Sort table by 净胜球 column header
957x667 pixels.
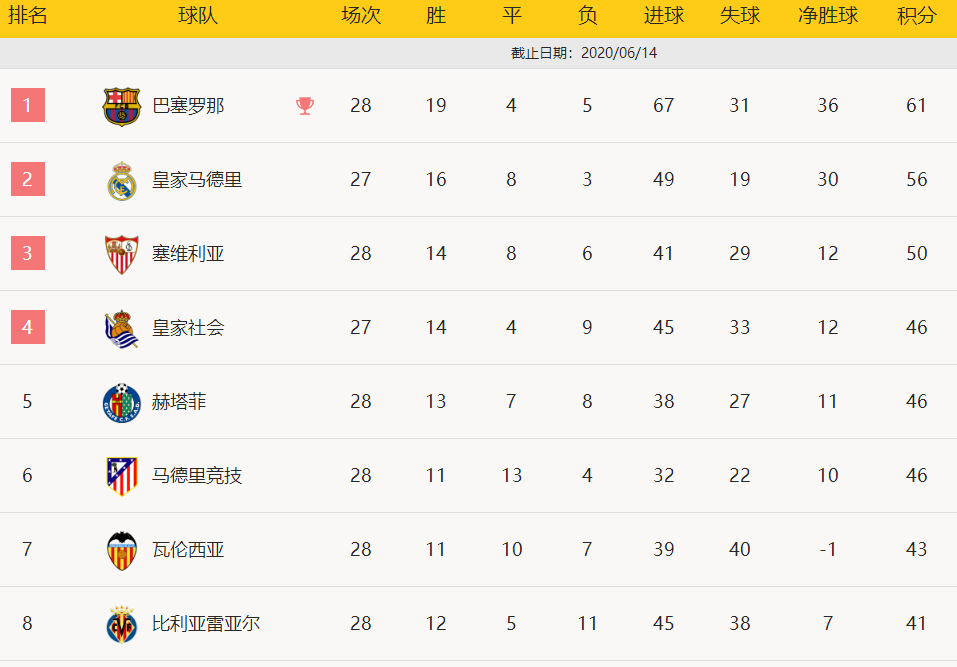point(828,15)
